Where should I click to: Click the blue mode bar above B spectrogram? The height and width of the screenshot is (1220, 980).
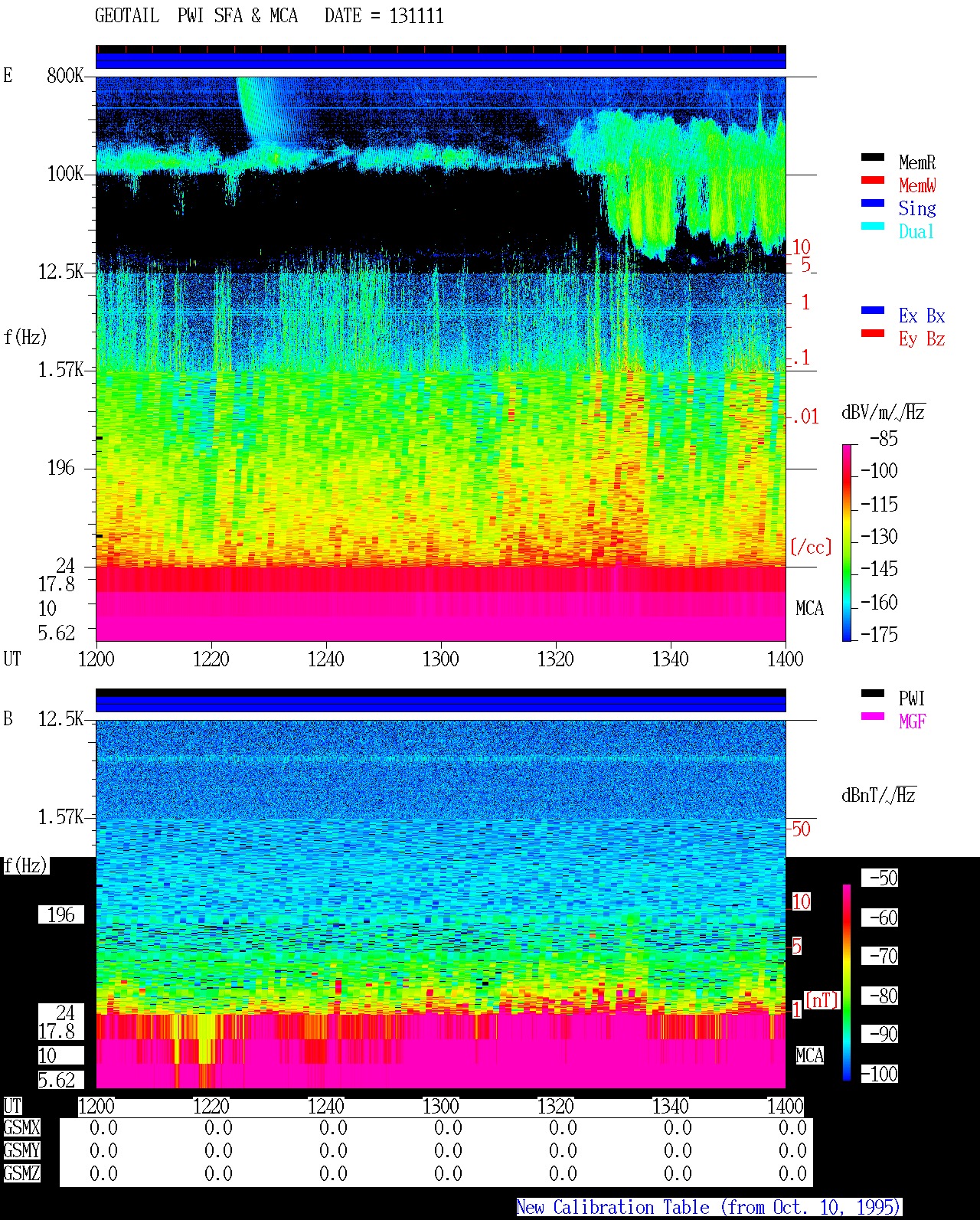[441, 704]
